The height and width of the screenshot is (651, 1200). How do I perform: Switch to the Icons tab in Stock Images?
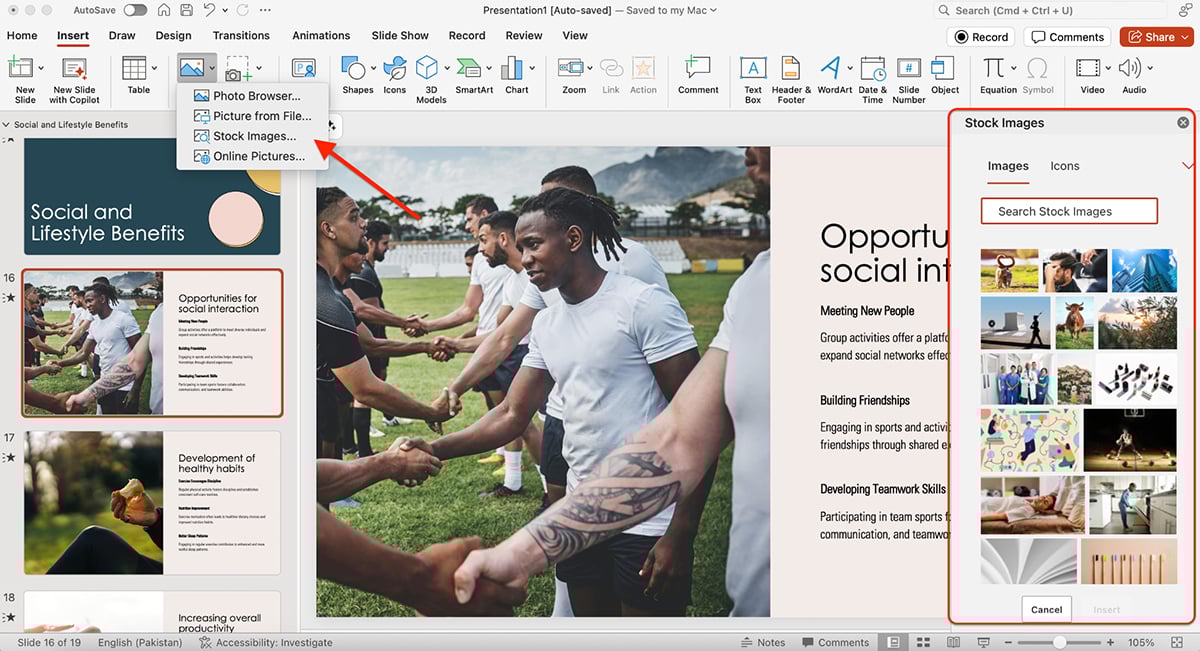click(x=1065, y=166)
